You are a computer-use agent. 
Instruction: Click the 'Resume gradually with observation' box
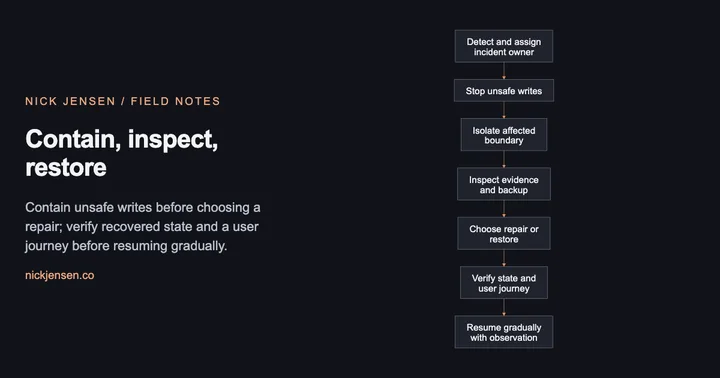point(504,332)
